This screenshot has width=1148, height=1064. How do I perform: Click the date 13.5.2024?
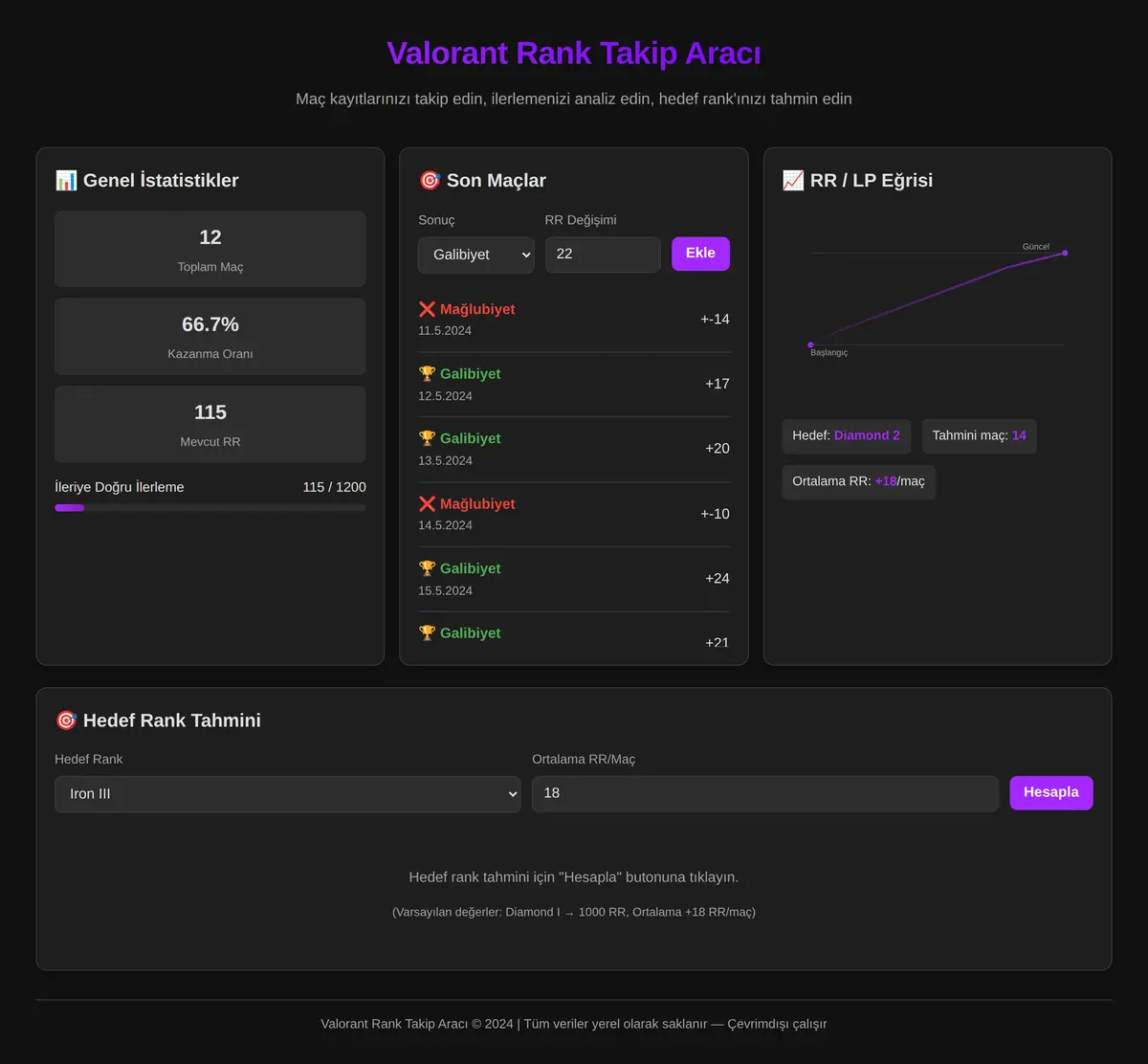[x=445, y=460]
